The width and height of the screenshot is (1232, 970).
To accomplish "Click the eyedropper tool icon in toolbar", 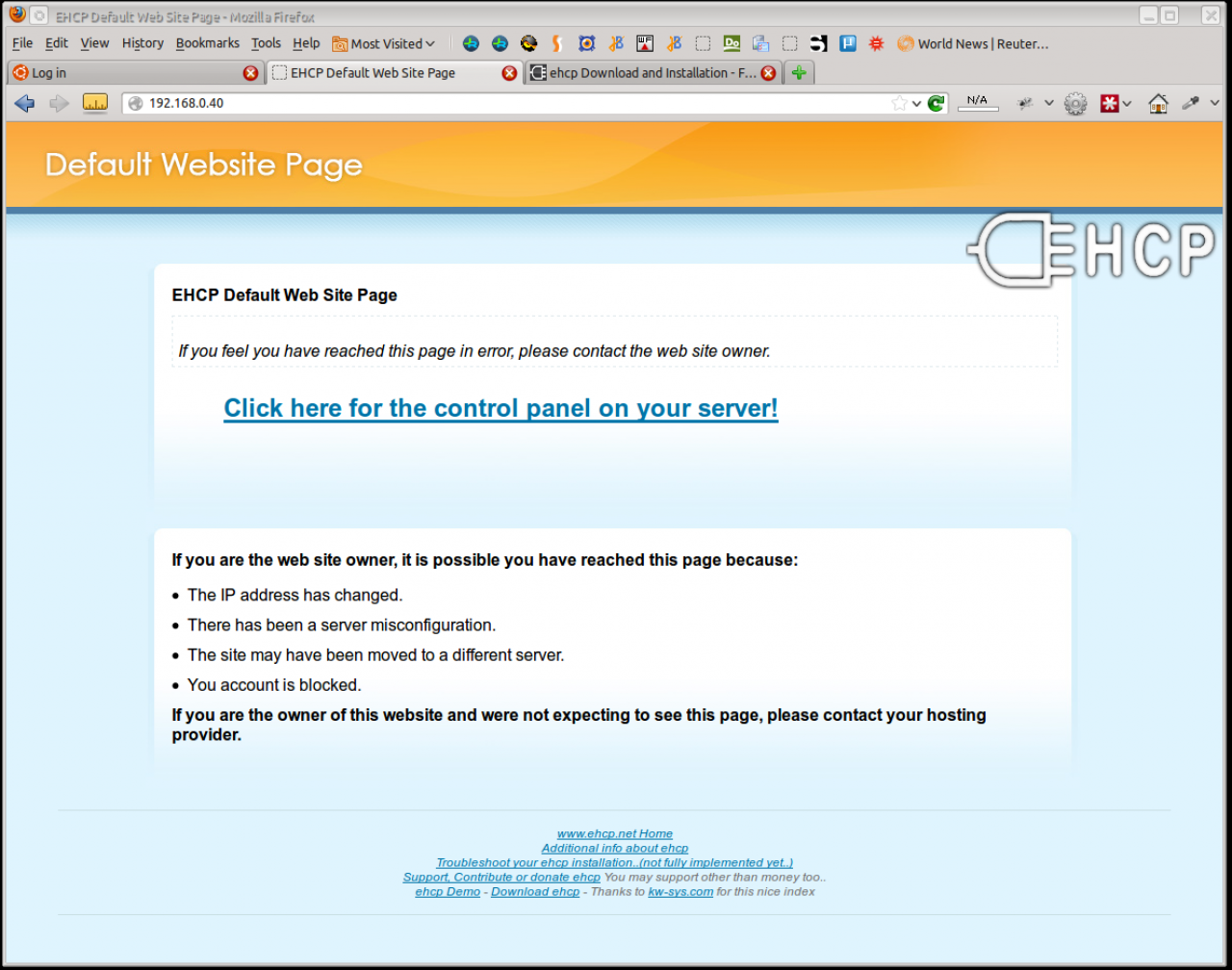I will click(1191, 103).
